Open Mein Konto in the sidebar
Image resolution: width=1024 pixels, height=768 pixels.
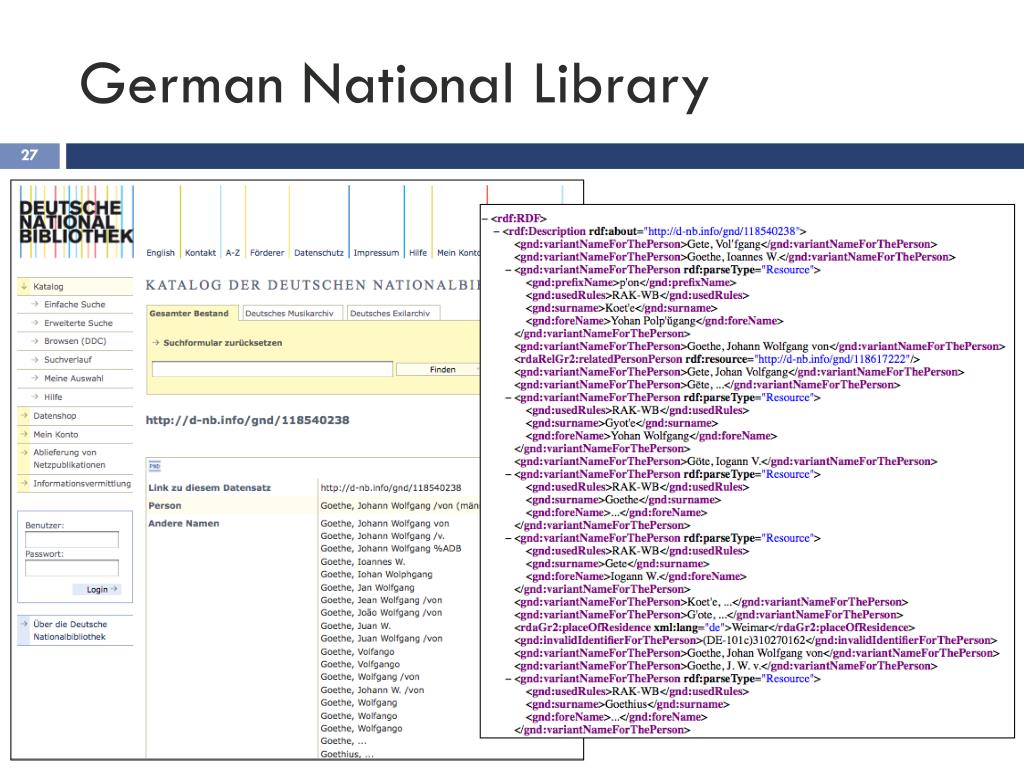tap(56, 434)
